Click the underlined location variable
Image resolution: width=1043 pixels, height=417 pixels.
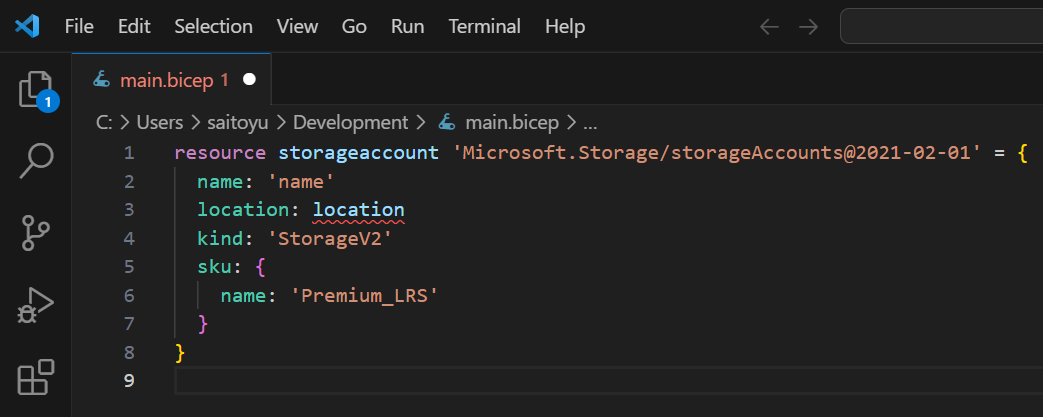click(x=358, y=210)
